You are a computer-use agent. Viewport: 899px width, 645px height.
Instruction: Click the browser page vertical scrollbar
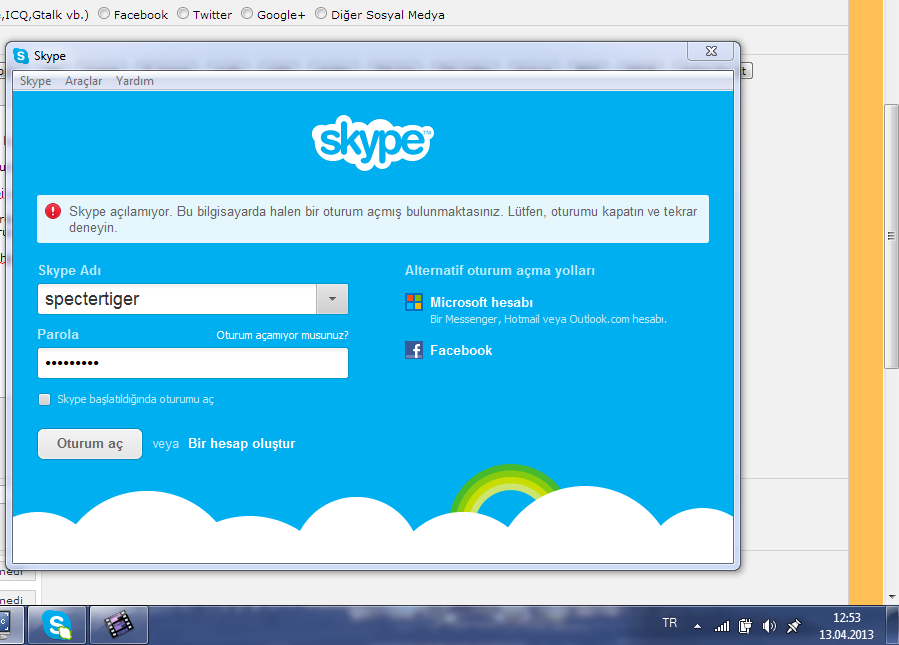(891, 236)
